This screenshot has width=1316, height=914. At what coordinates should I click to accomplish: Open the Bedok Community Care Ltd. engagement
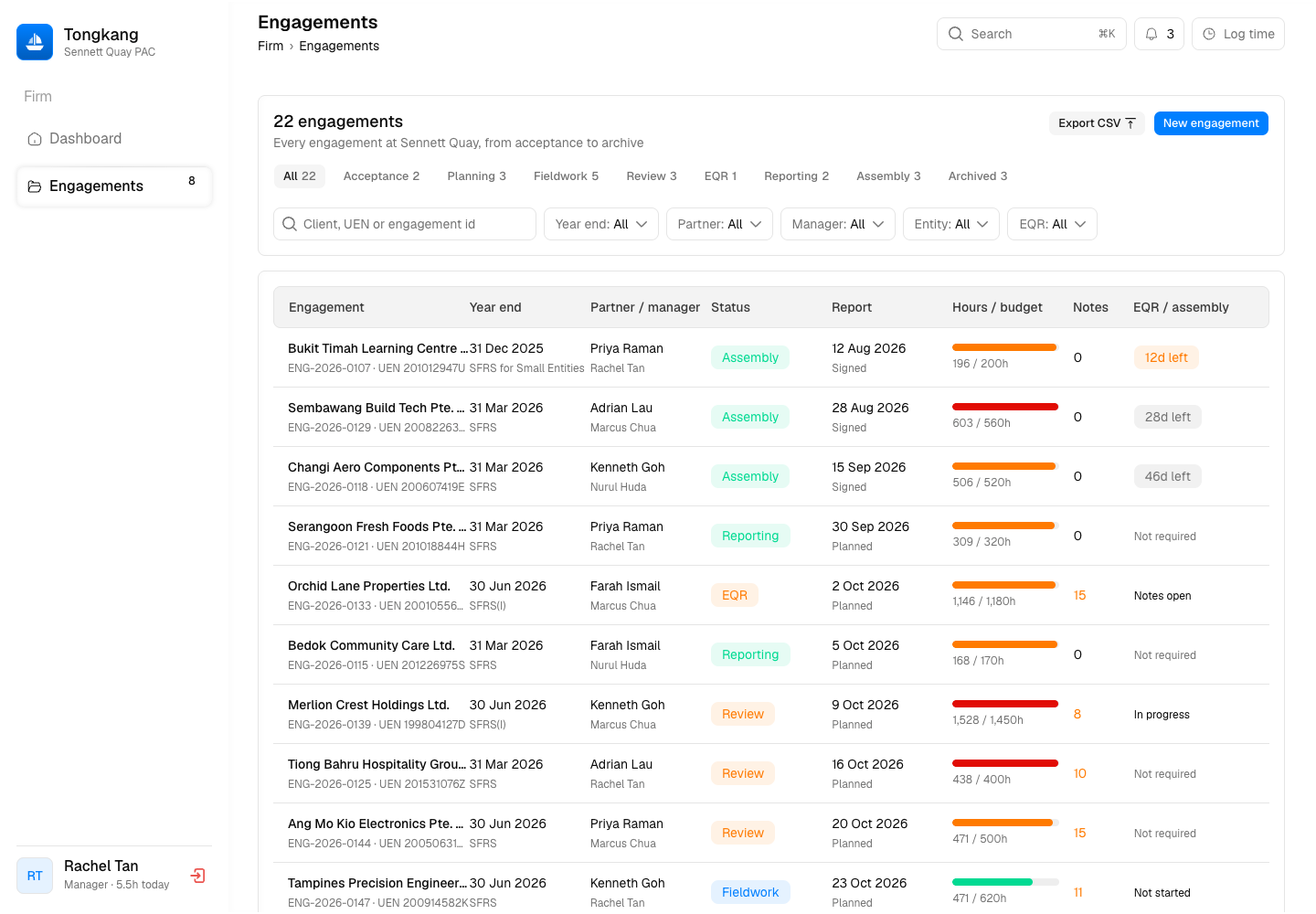[371, 645]
